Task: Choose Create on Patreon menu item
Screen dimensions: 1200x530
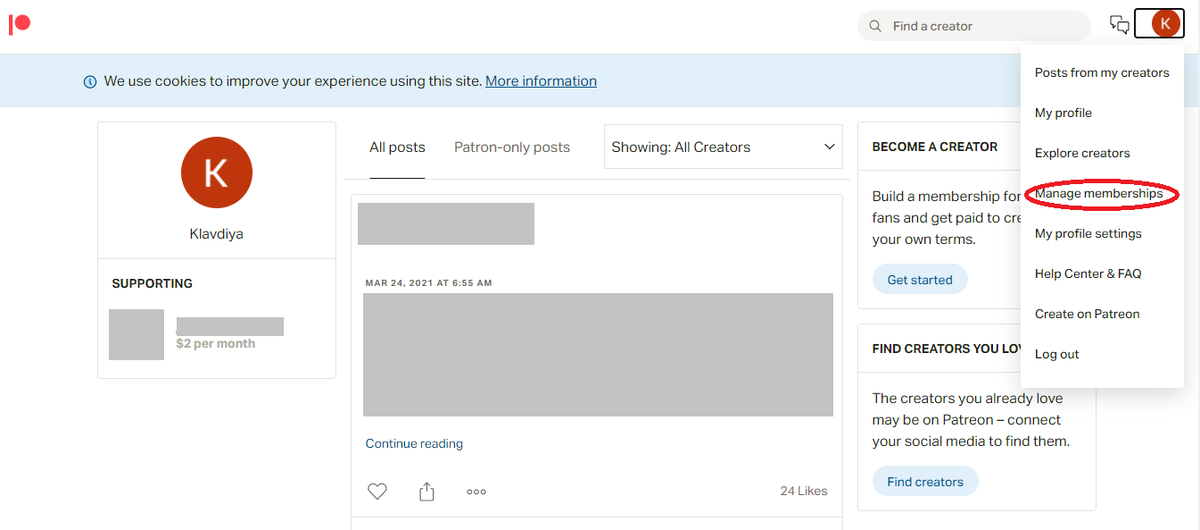Action: point(1087,313)
